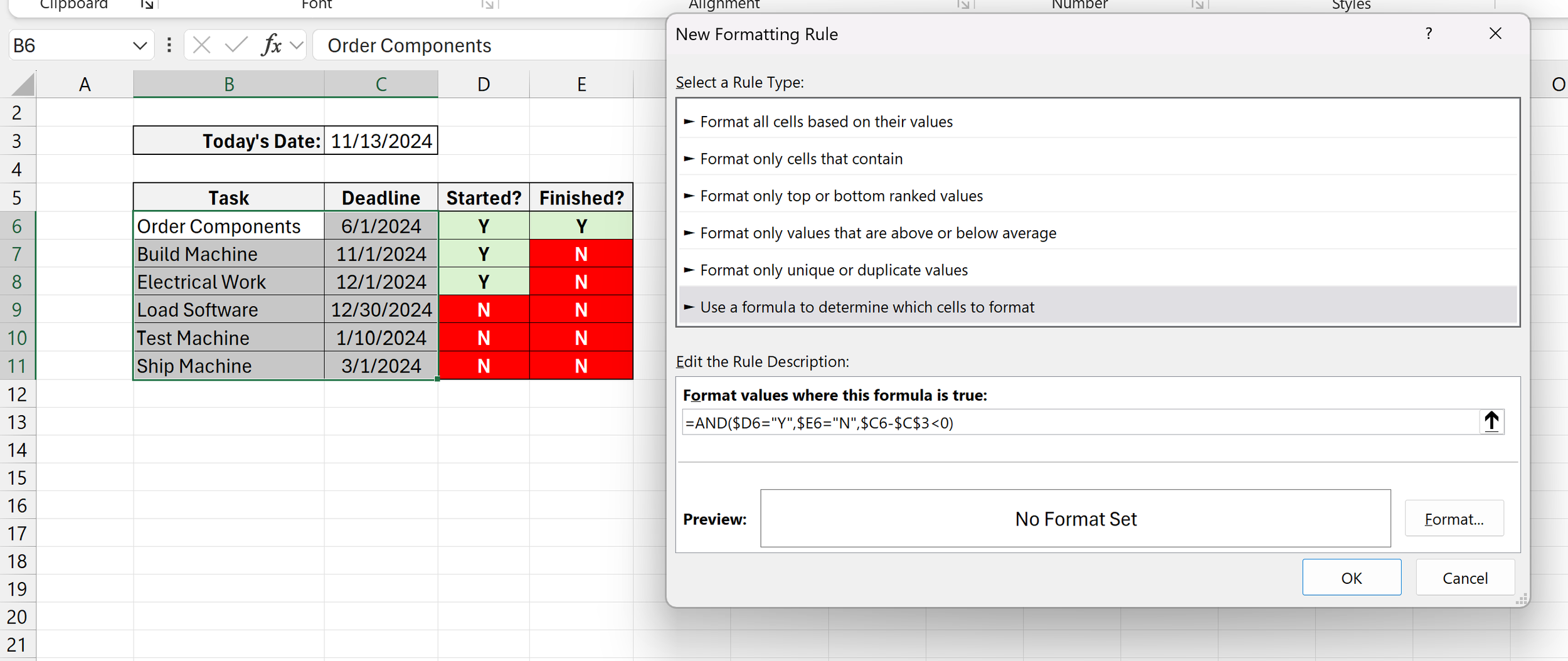
Task: Open Format options via the Format button
Action: click(x=1454, y=519)
